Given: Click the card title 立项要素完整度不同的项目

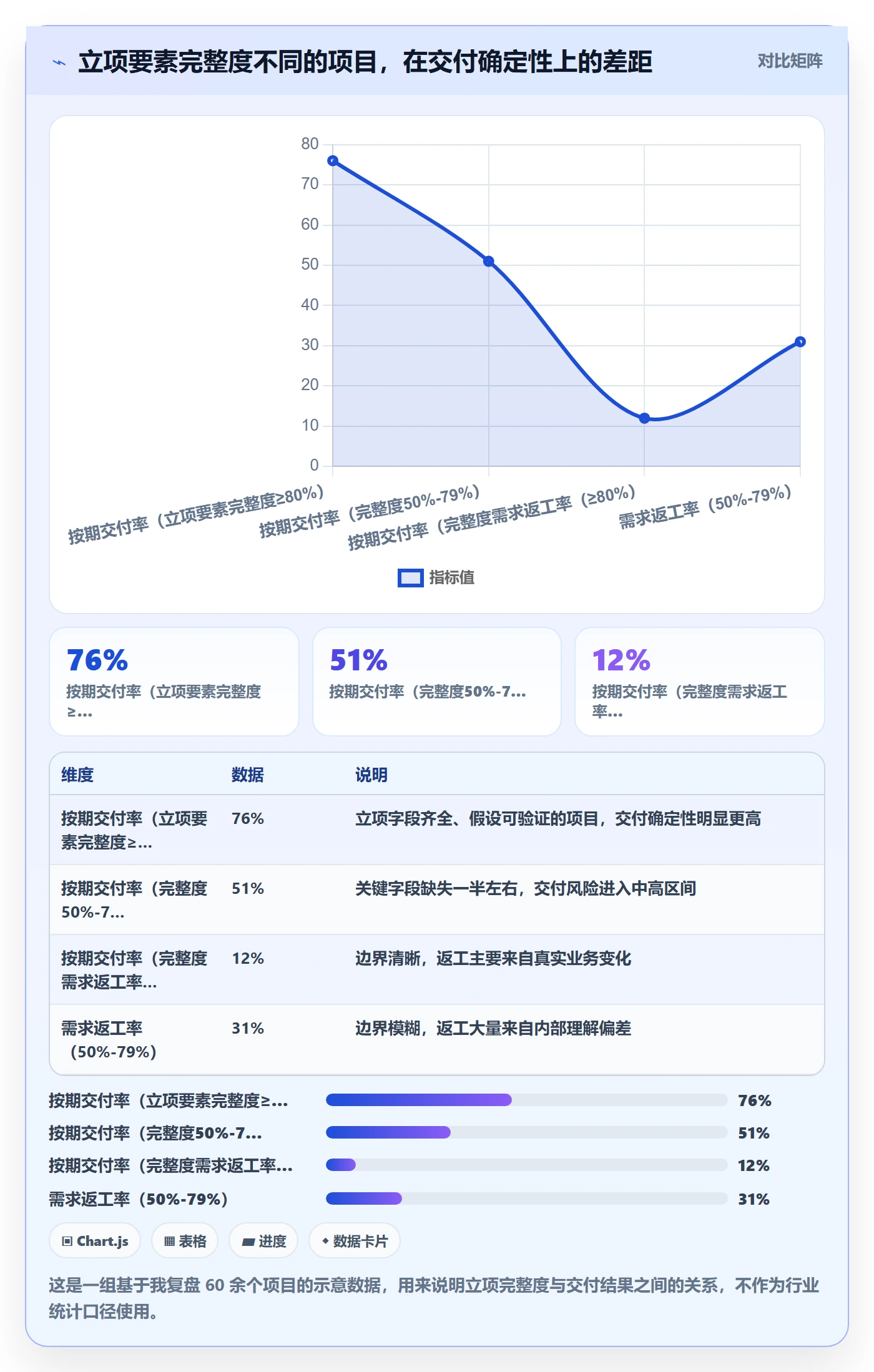Looking at the screenshot, I should (x=228, y=62).
